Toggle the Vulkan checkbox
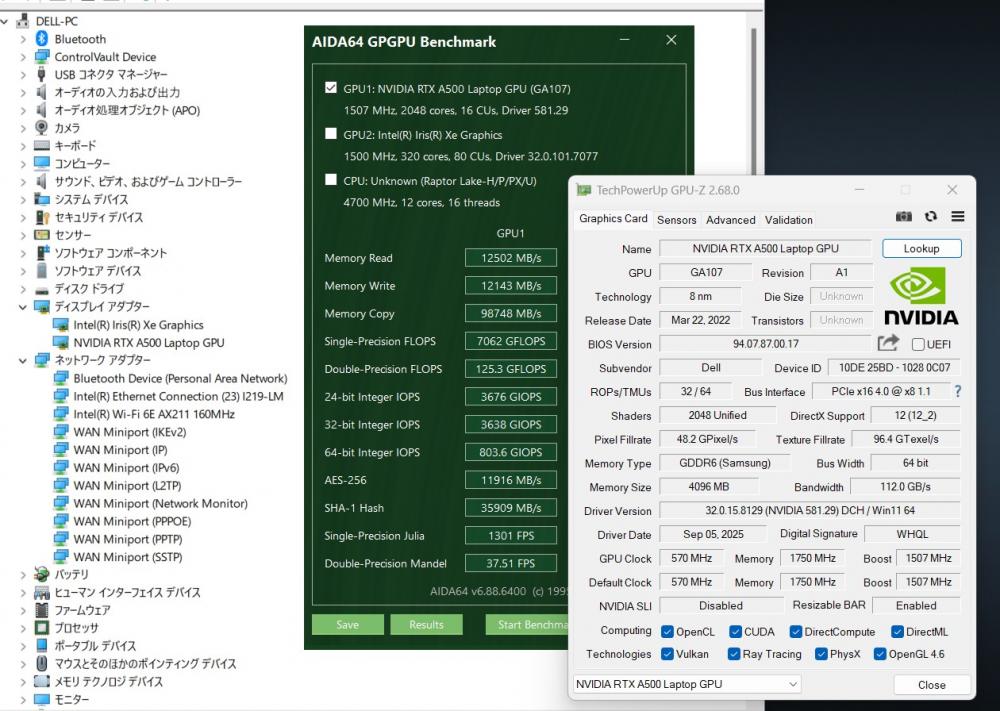The image size is (1000, 711). point(667,654)
